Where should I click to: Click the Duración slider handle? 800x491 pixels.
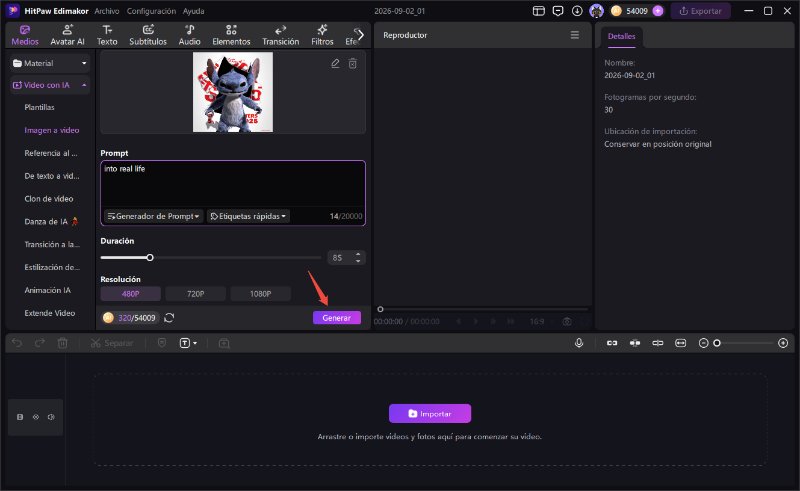(x=150, y=258)
